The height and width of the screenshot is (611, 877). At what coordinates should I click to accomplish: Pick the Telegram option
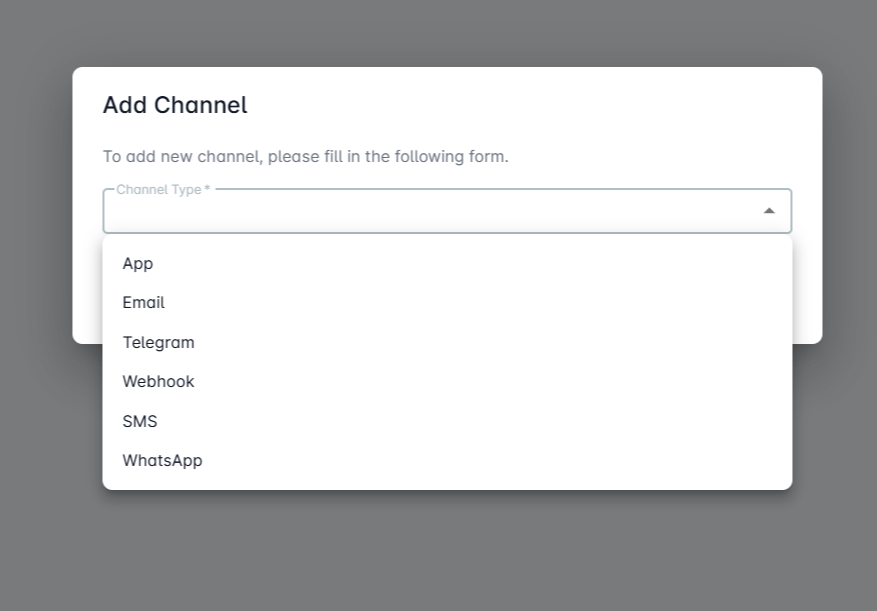[158, 342]
